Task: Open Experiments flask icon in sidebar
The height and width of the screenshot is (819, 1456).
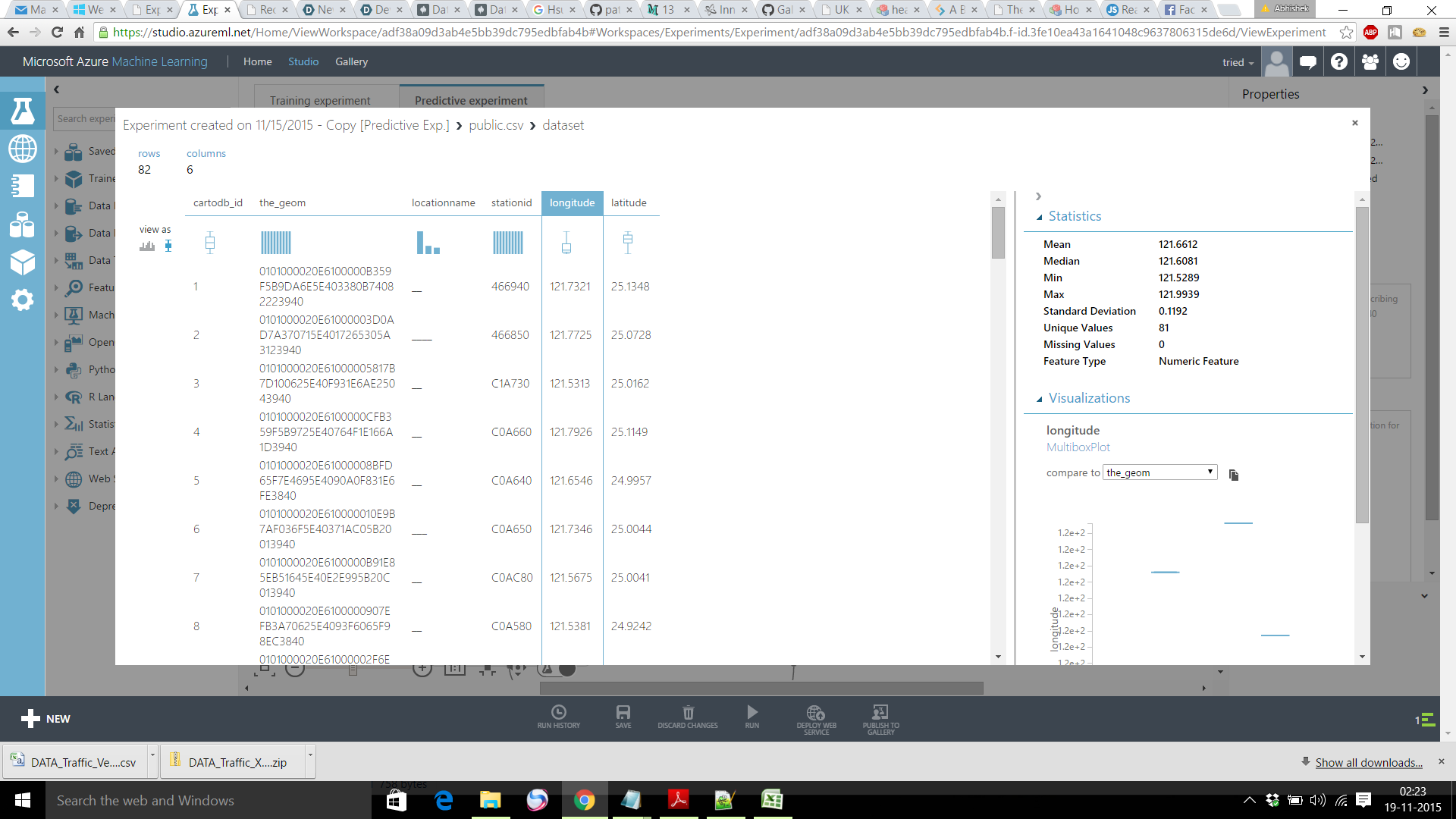Action: (x=22, y=111)
